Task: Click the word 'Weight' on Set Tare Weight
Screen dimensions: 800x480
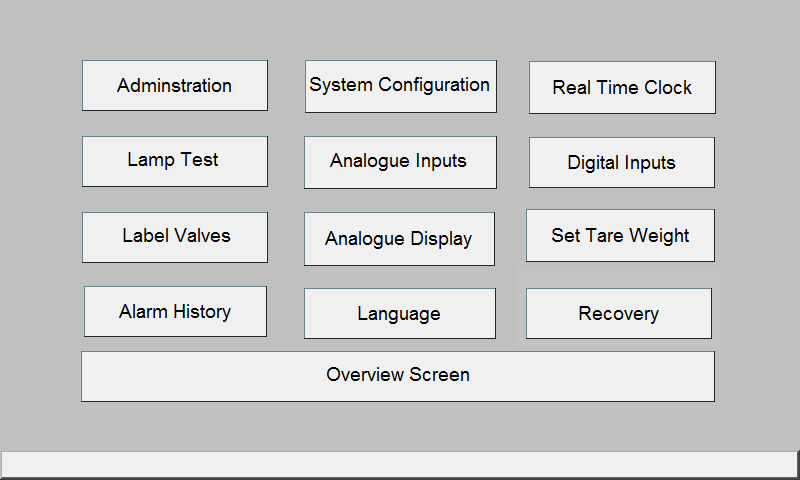Action: tap(659, 236)
